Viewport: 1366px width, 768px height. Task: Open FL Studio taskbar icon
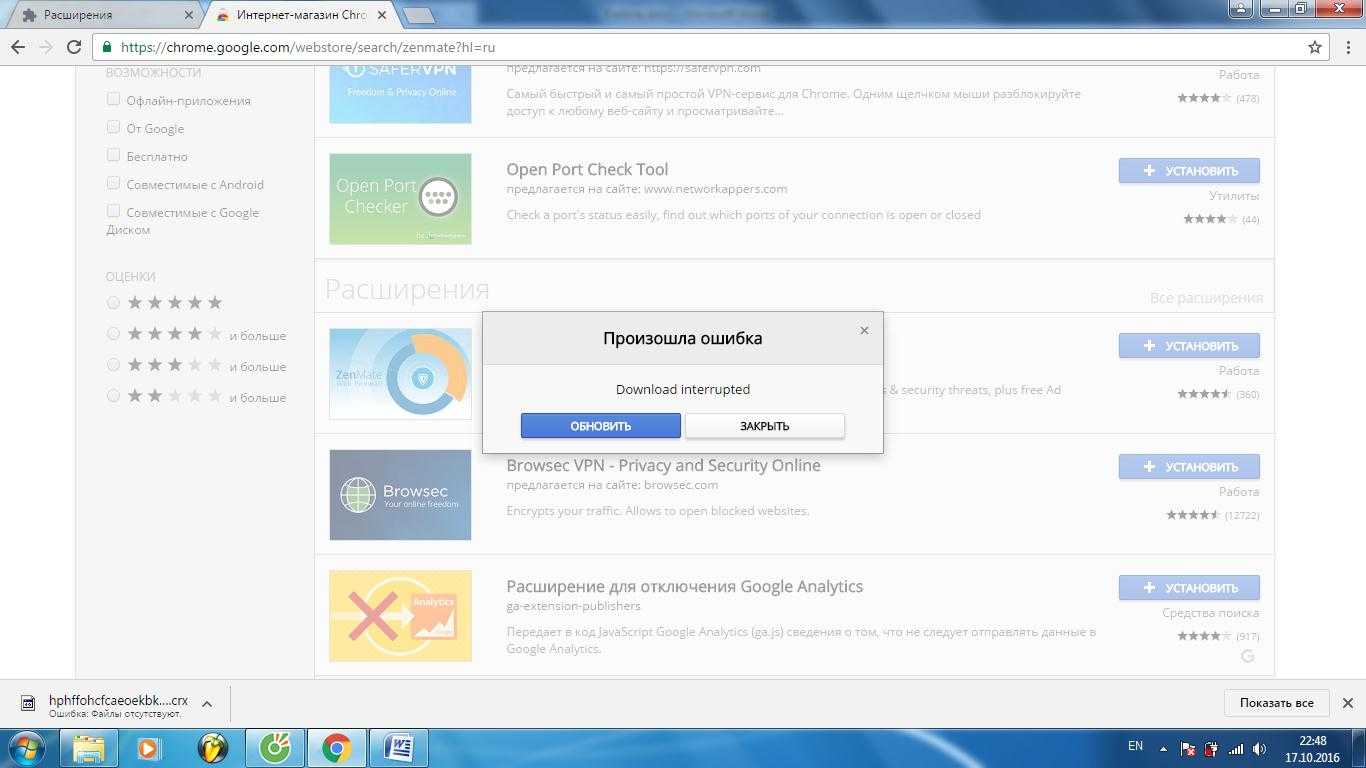point(212,747)
